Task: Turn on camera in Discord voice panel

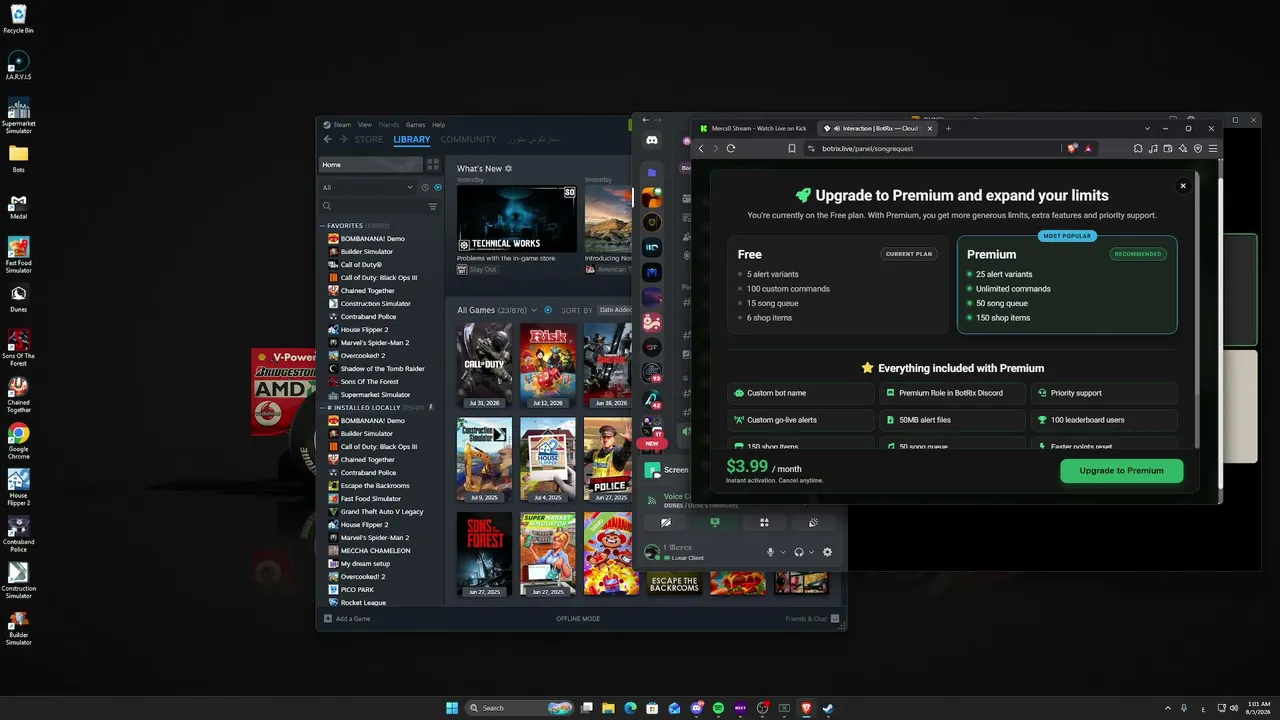Action: pyautogui.click(x=666, y=522)
